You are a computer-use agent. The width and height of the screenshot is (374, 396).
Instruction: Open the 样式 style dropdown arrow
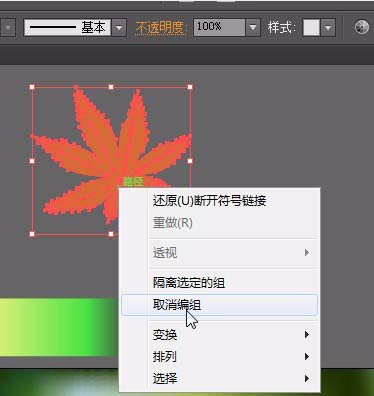tap(328, 27)
